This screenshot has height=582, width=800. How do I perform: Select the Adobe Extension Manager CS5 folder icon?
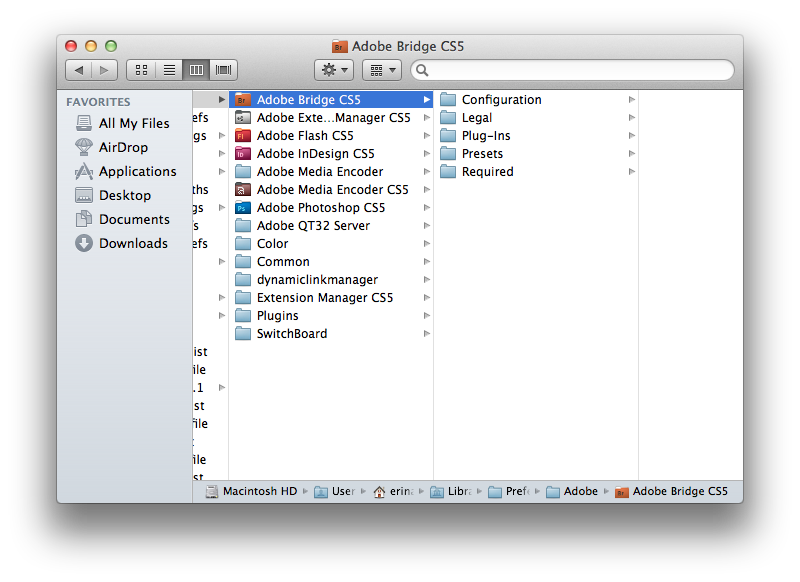pos(243,117)
